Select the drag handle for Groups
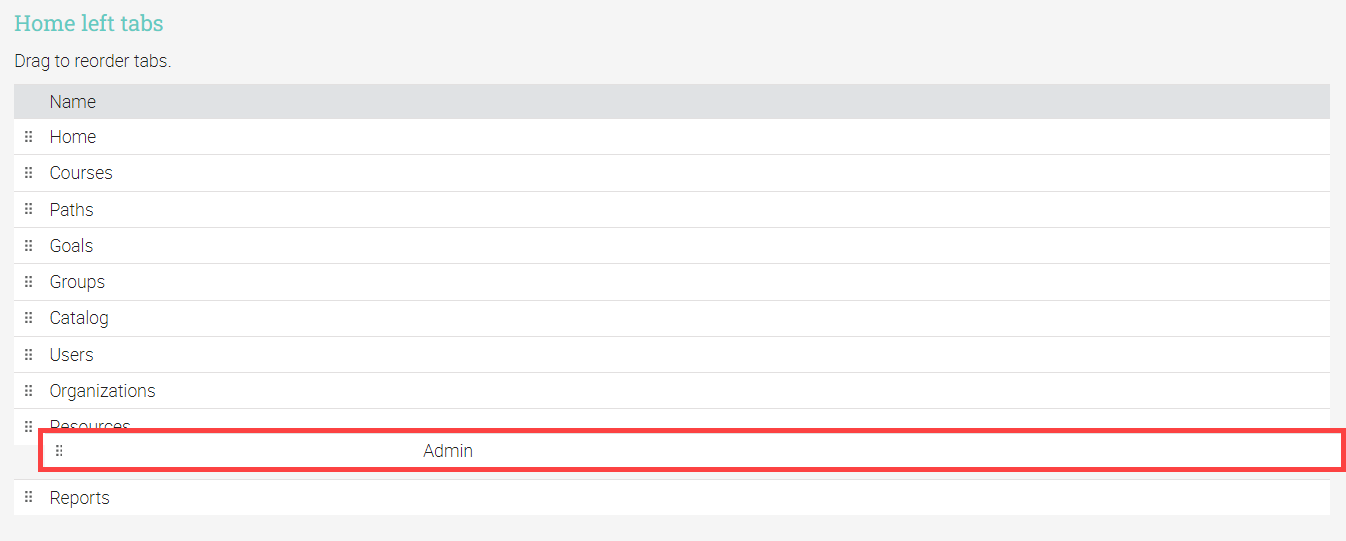 [x=28, y=282]
